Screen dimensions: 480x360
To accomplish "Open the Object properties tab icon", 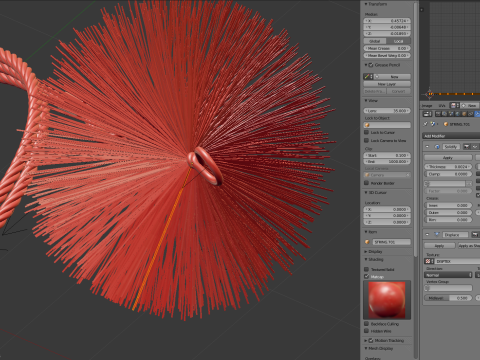I will coord(464,114).
